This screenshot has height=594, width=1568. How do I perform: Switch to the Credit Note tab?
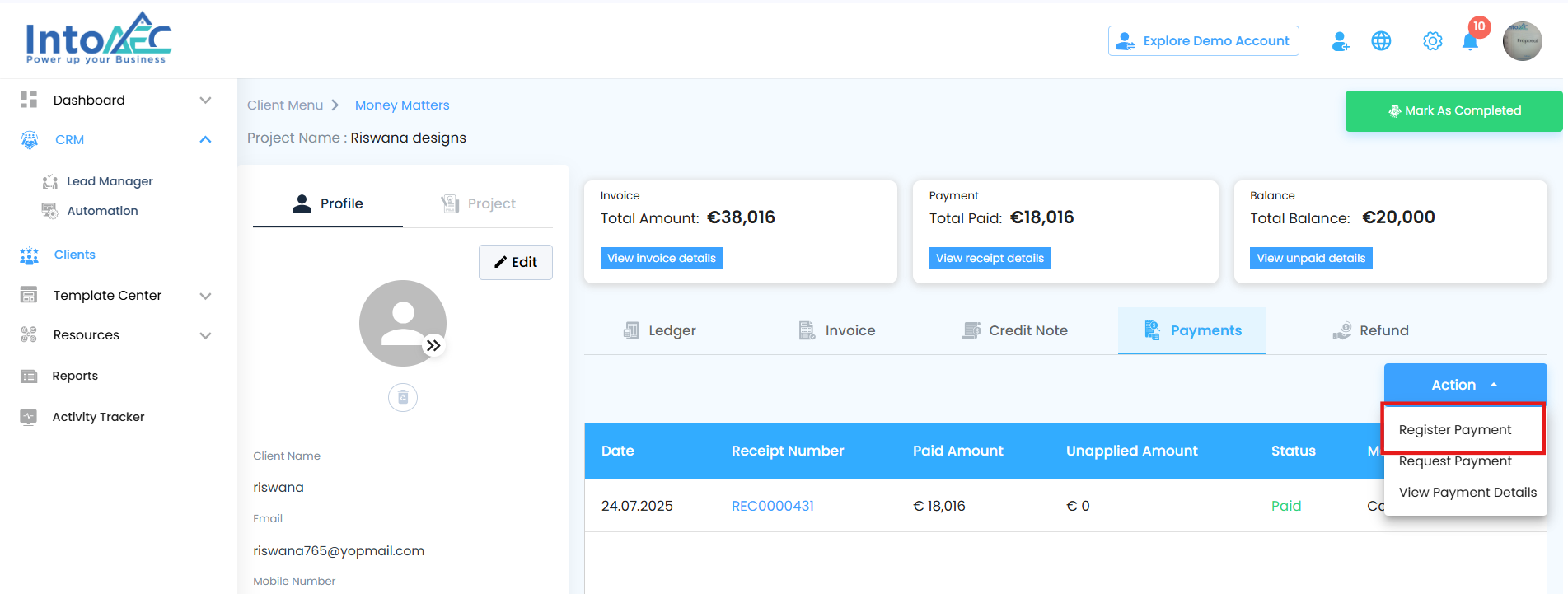click(x=1015, y=330)
